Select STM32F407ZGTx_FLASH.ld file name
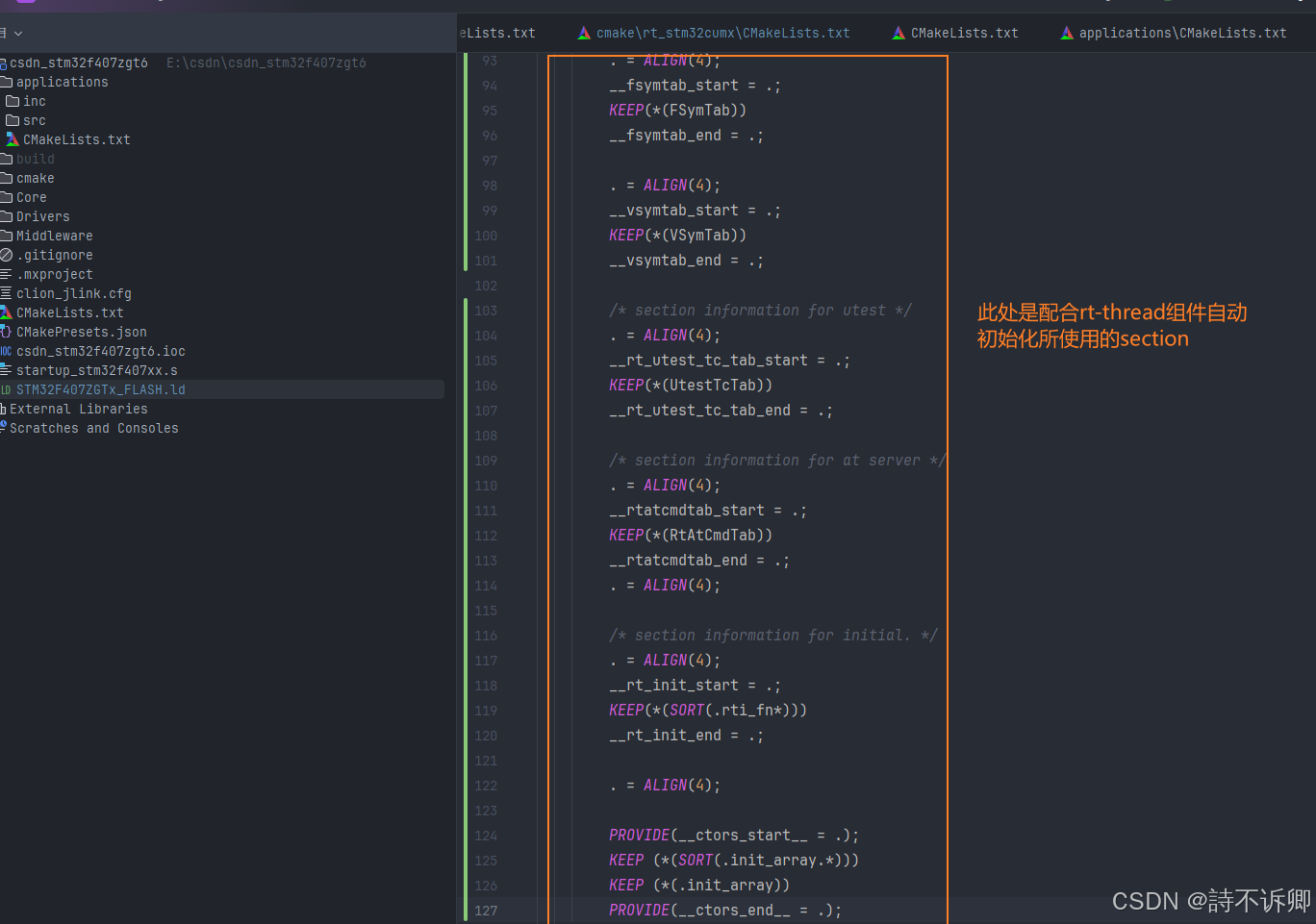The height and width of the screenshot is (924, 1316). coord(101,389)
